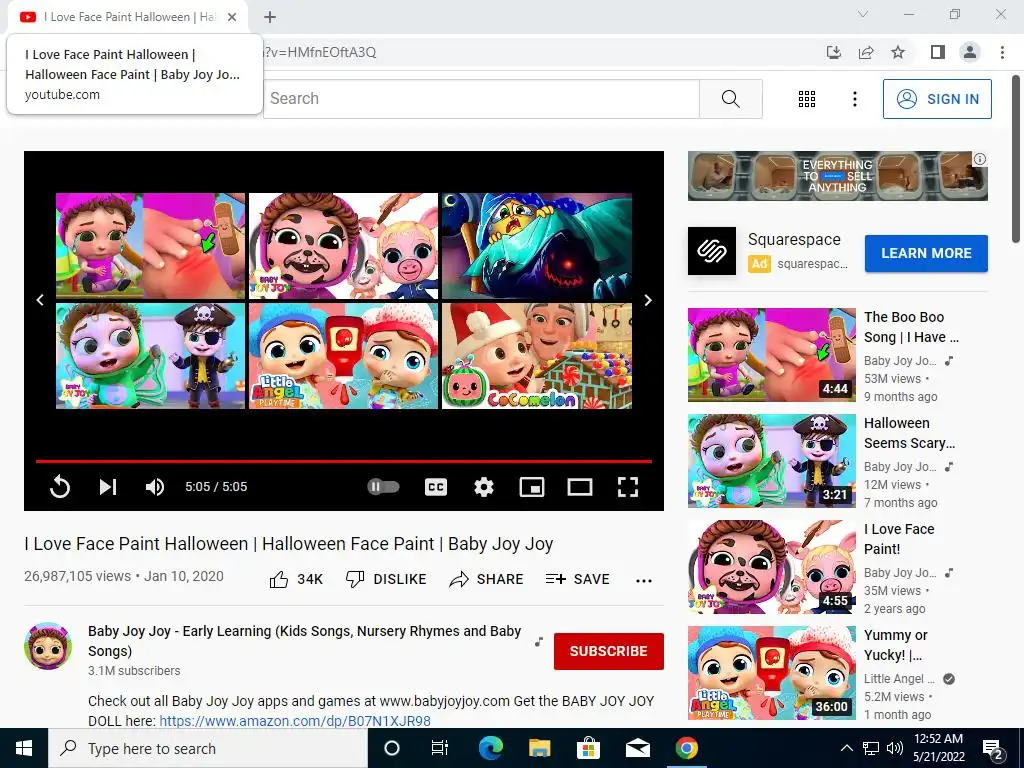1024x768 pixels.
Task: Click the search magnifier button
Action: (731, 99)
